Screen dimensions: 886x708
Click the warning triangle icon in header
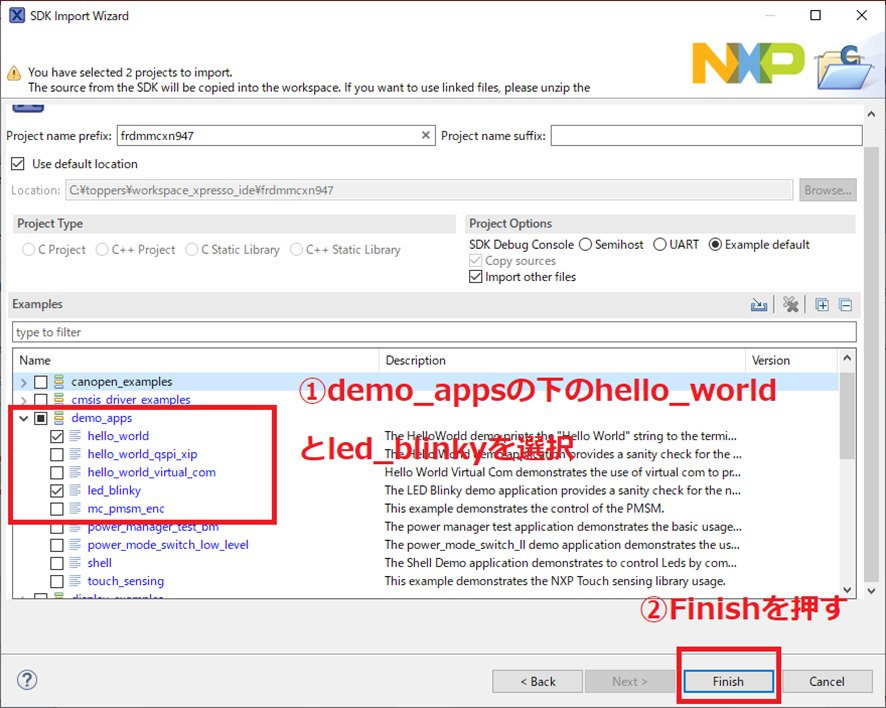click(14, 73)
